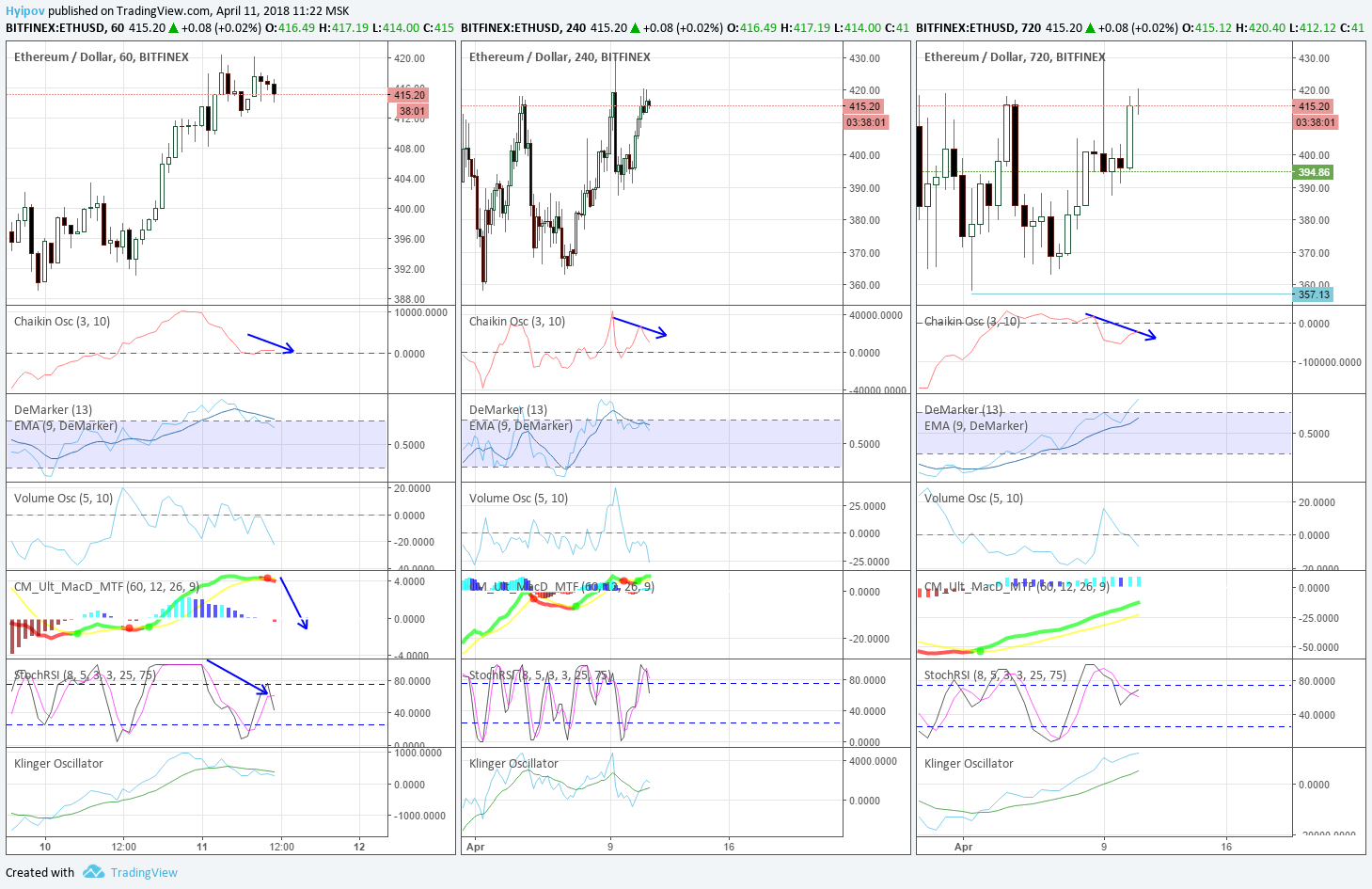The height and width of the screenshot is (889, 1372).
Task: Click the C:415 close value in first header
Action: pyautogui.click(x=438, y=27)
